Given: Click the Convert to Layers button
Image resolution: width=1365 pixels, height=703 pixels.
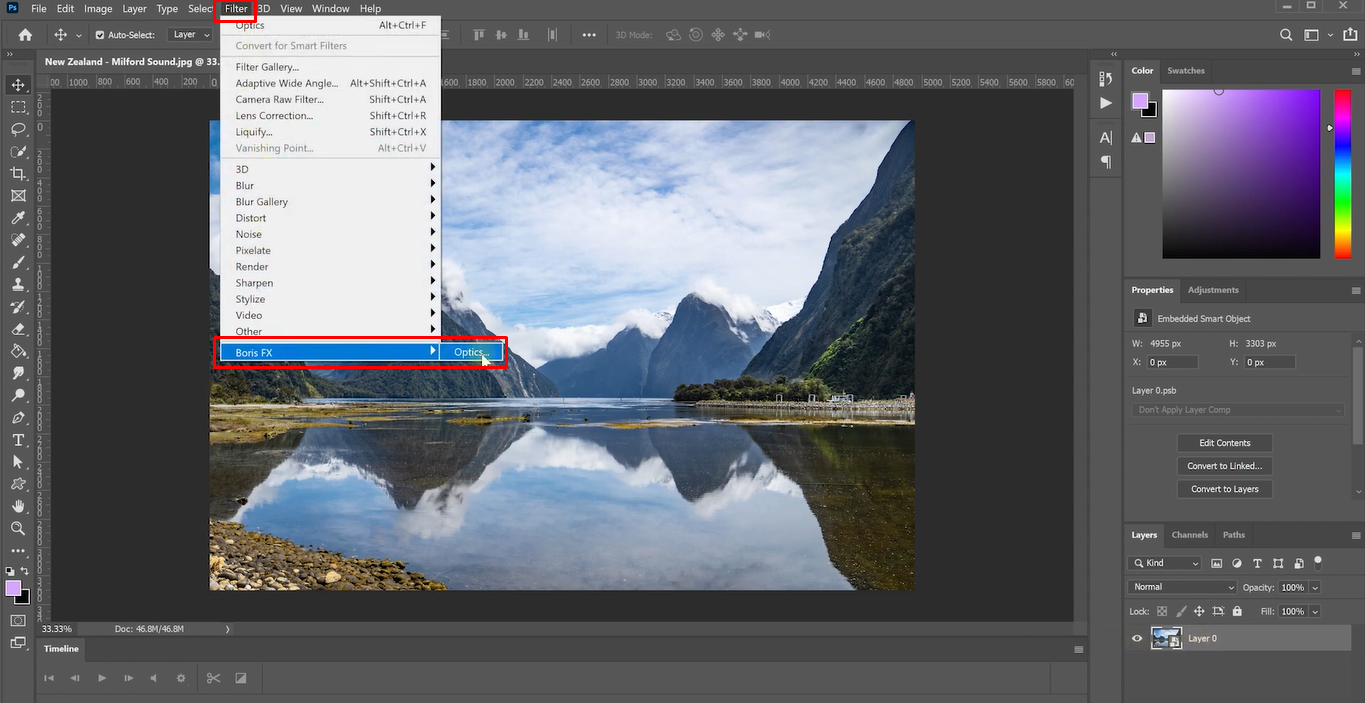Looking at the screenshot, I should tap(1224, 488).
